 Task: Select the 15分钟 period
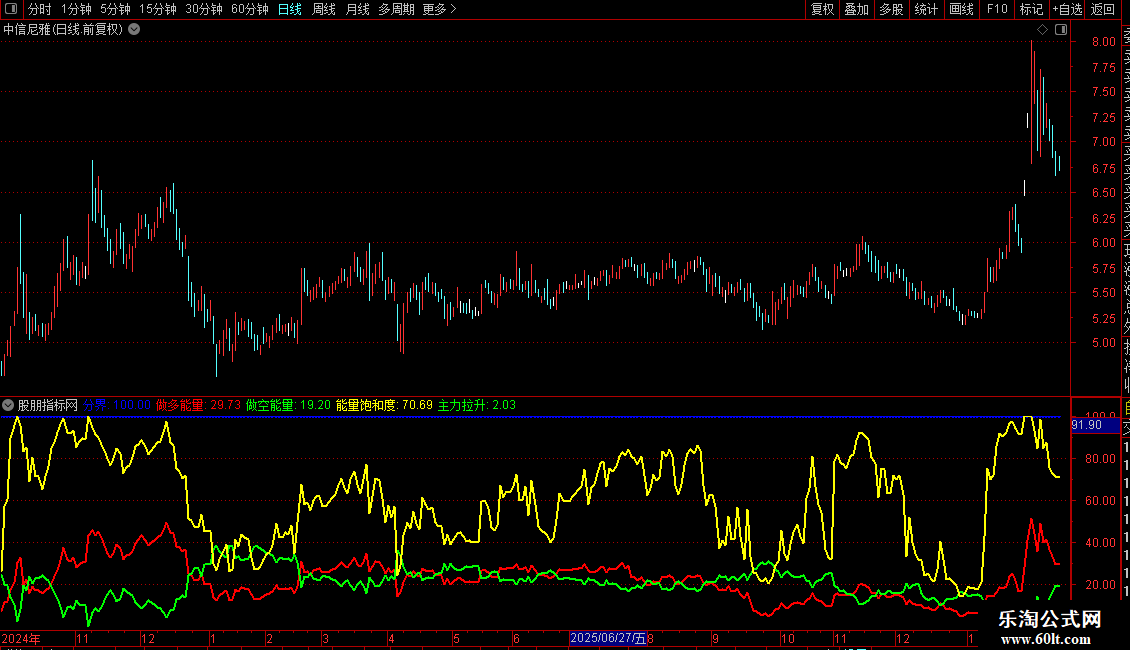(x=158, y=9)
